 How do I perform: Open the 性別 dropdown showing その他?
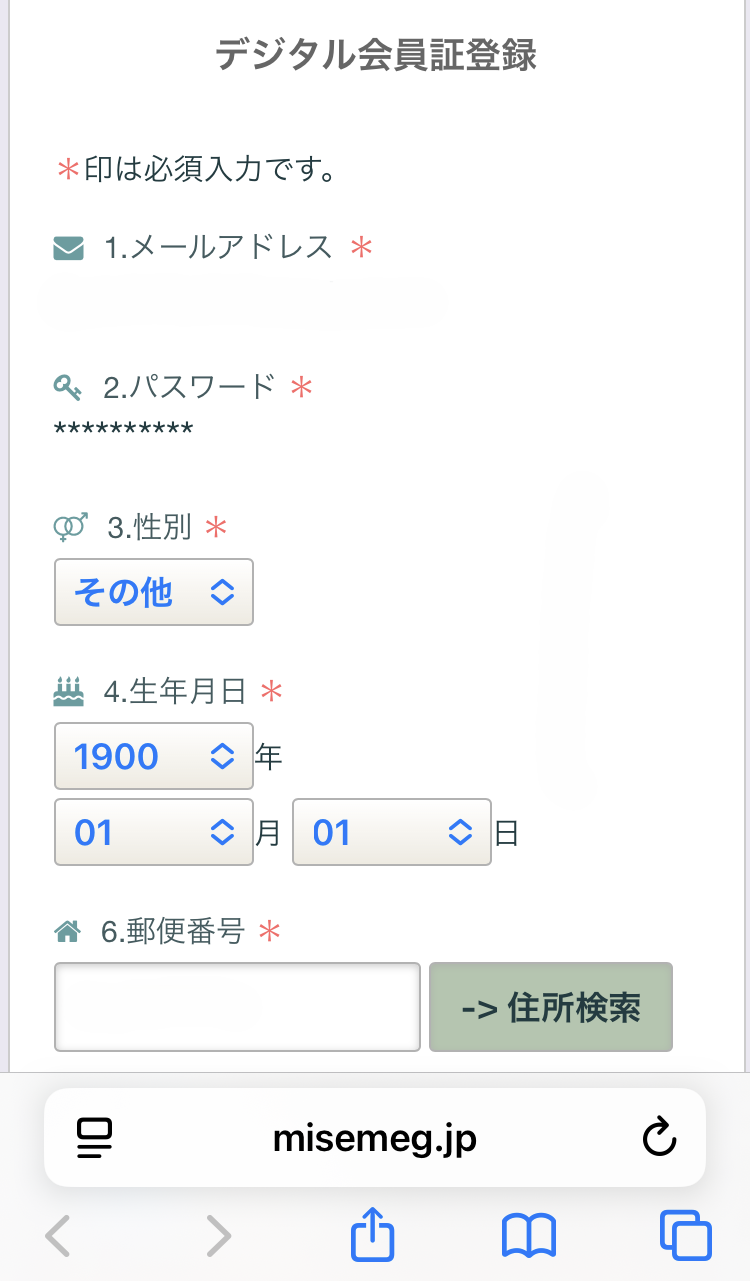154,593
